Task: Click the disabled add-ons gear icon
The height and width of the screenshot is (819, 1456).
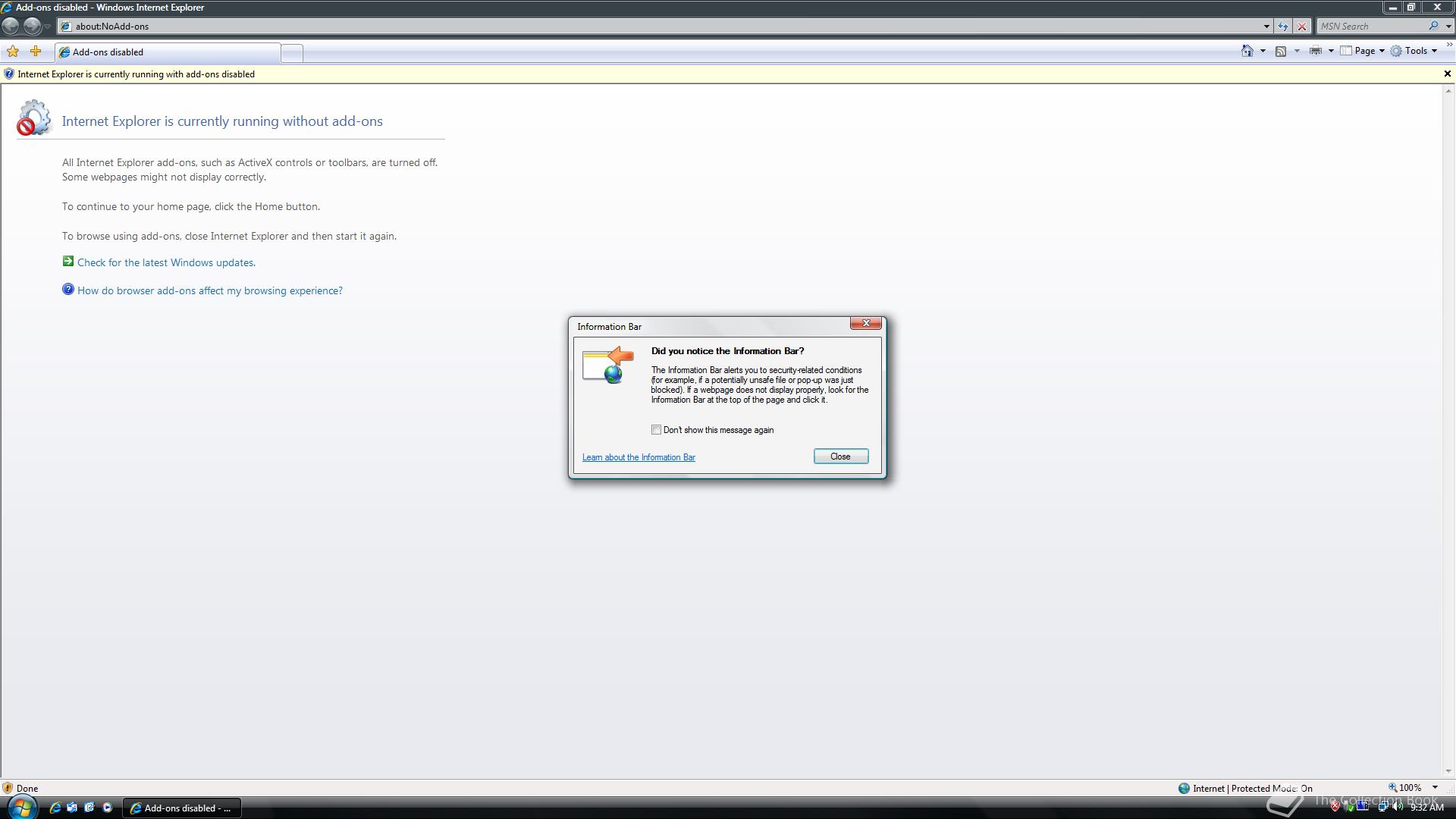Action: (33, 118)
